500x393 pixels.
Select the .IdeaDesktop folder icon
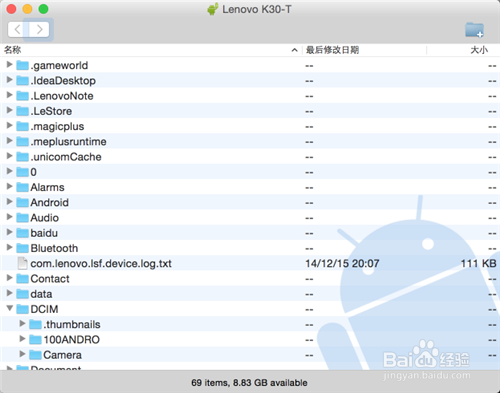23,80
